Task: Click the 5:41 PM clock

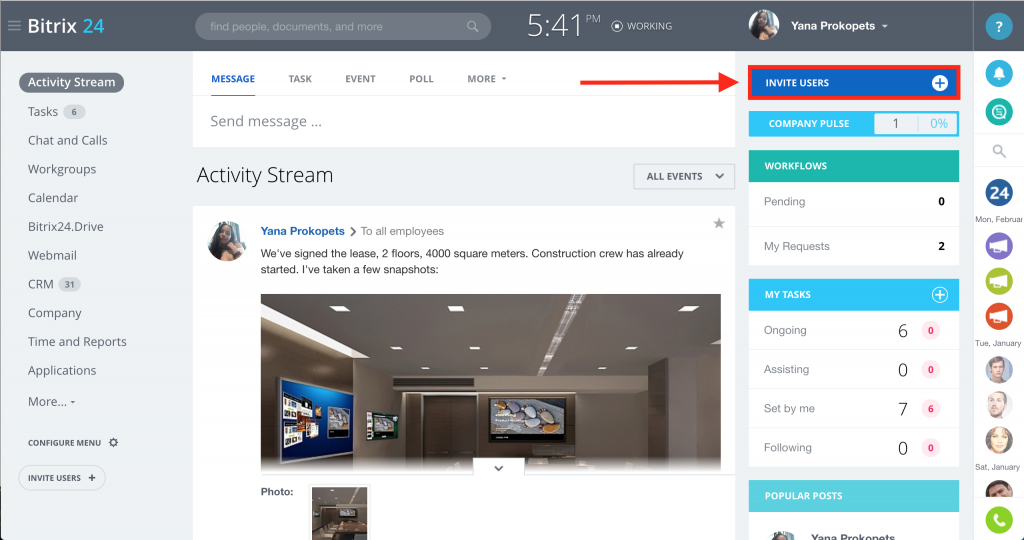Action: point(564,26)
